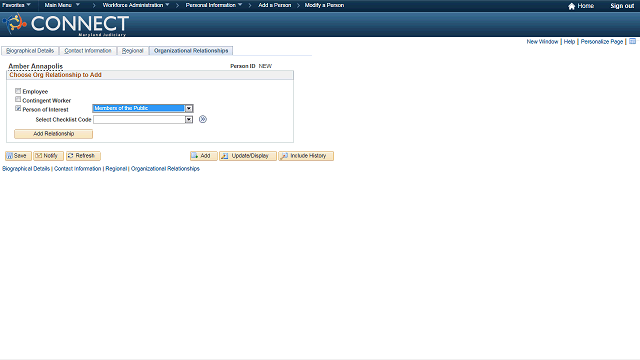This screenshot has height=360, width=640.
Task: Click the Personalize Page link
Action: click(602, 42)
